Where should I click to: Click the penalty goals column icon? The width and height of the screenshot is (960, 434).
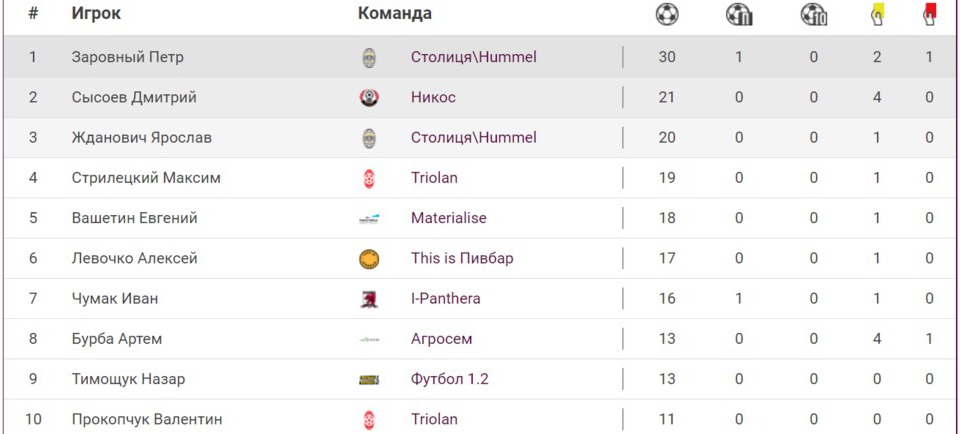(x=739, y=14)
